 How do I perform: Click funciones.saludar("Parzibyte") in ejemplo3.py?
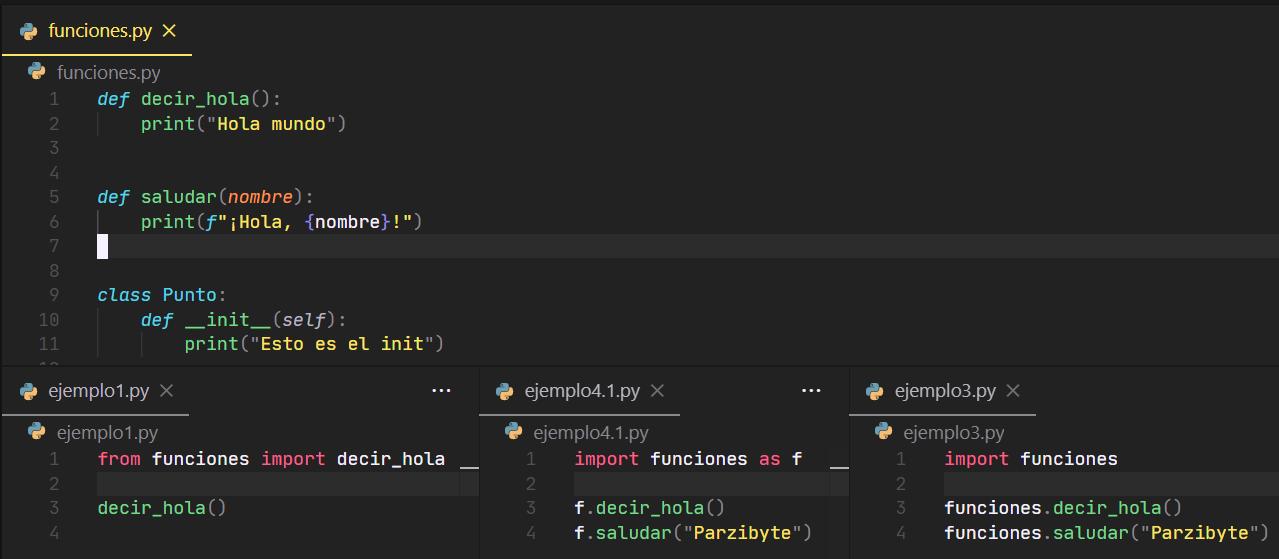point(1106,533)
